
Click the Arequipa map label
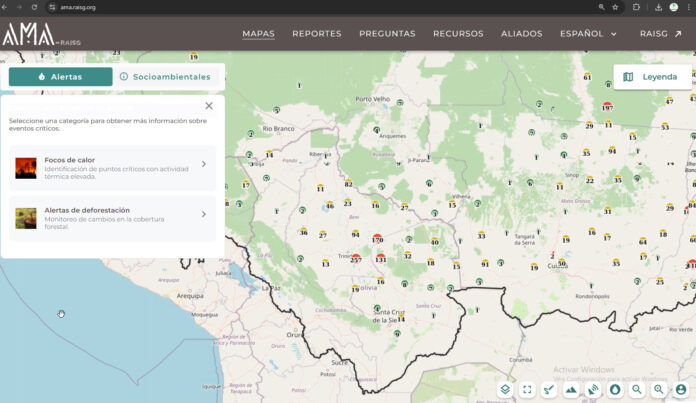pos(190,296)
